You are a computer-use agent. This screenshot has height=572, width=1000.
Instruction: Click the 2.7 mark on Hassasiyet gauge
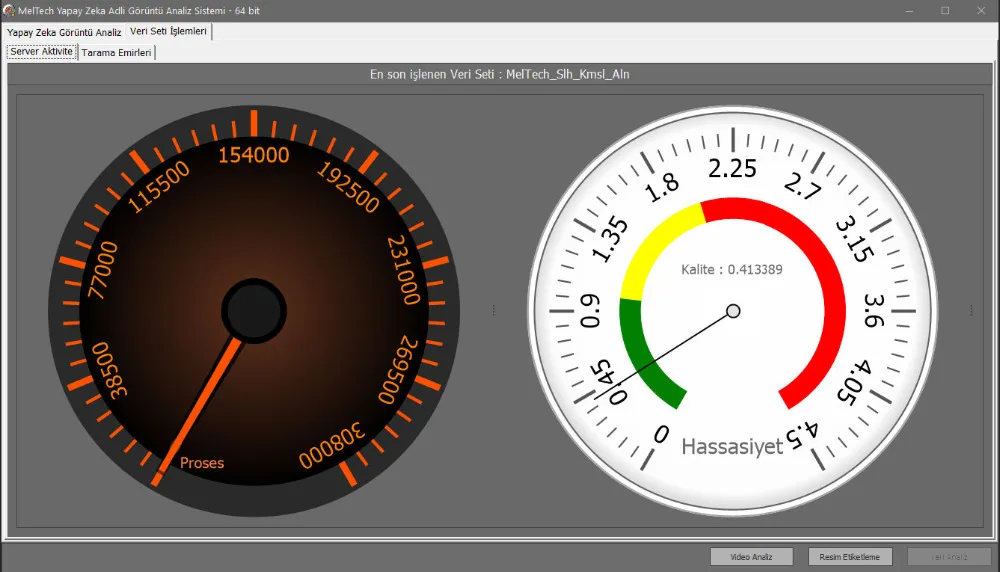[x=802, y=186]
